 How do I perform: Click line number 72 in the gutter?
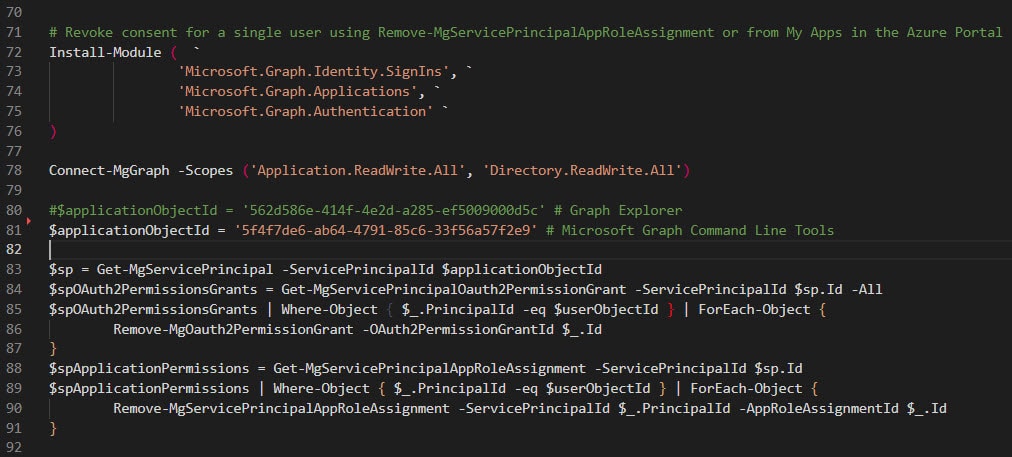click(x=14, y=52)
